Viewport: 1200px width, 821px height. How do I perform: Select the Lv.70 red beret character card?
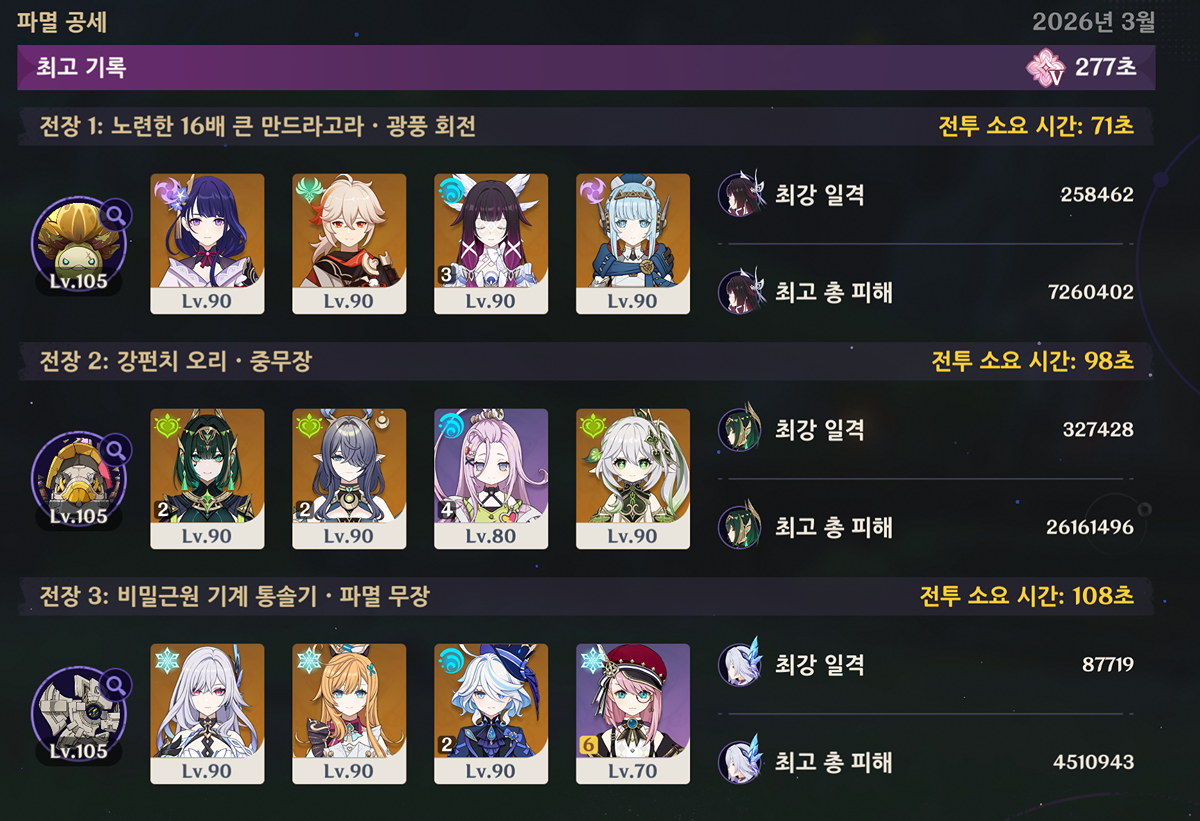coord(633,714)
